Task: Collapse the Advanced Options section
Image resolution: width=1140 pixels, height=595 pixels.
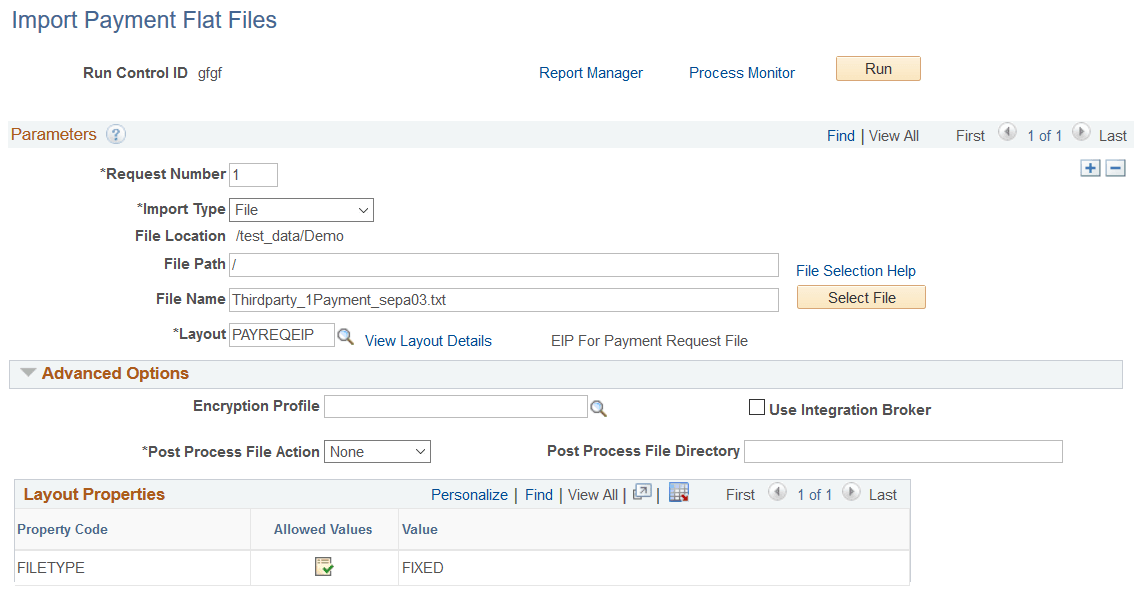Action: click(x=27, y=373)
